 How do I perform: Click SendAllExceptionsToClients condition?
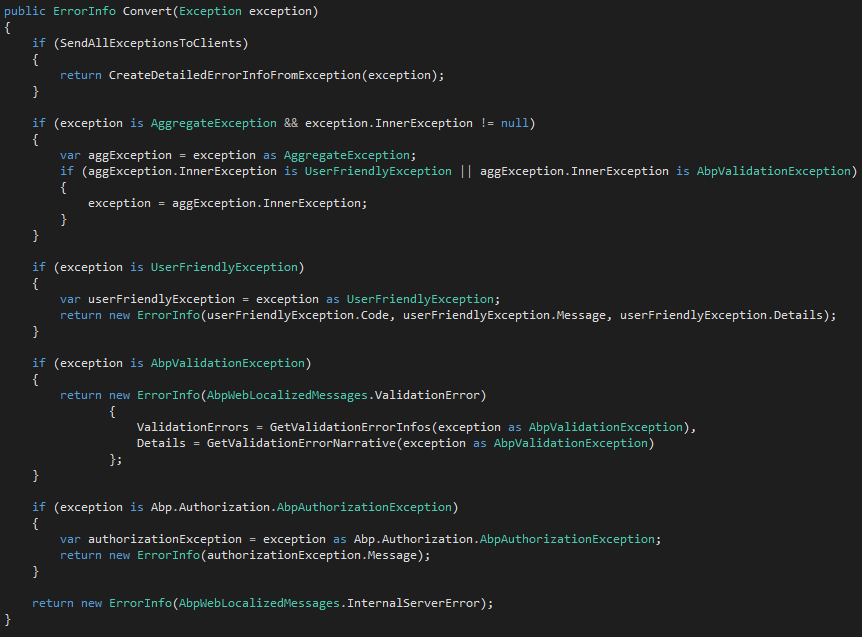click(x=151, y=43)
